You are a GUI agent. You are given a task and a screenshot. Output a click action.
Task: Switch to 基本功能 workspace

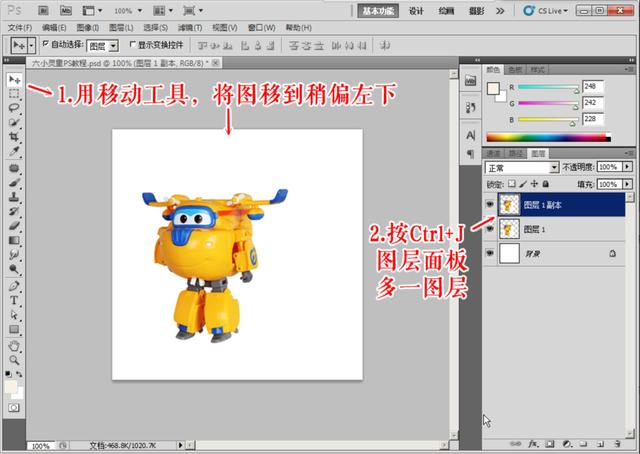pos(378,11)
